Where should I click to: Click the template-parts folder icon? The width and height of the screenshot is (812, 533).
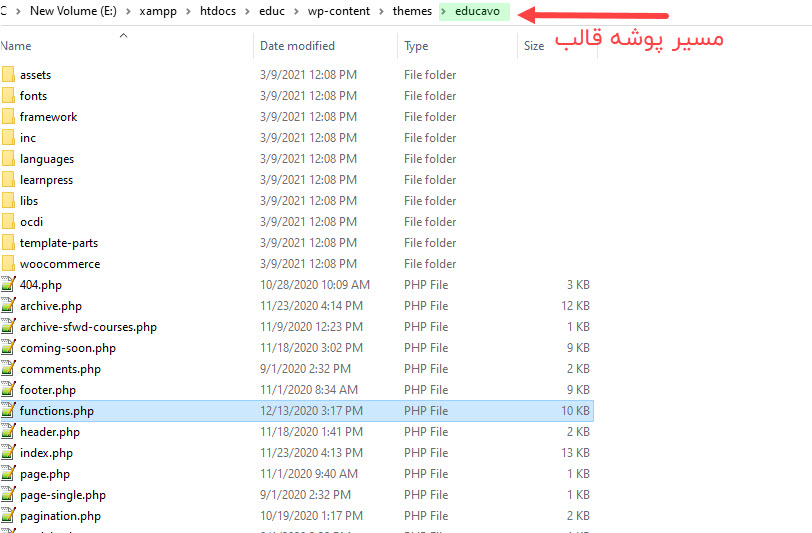pos(8,242)
